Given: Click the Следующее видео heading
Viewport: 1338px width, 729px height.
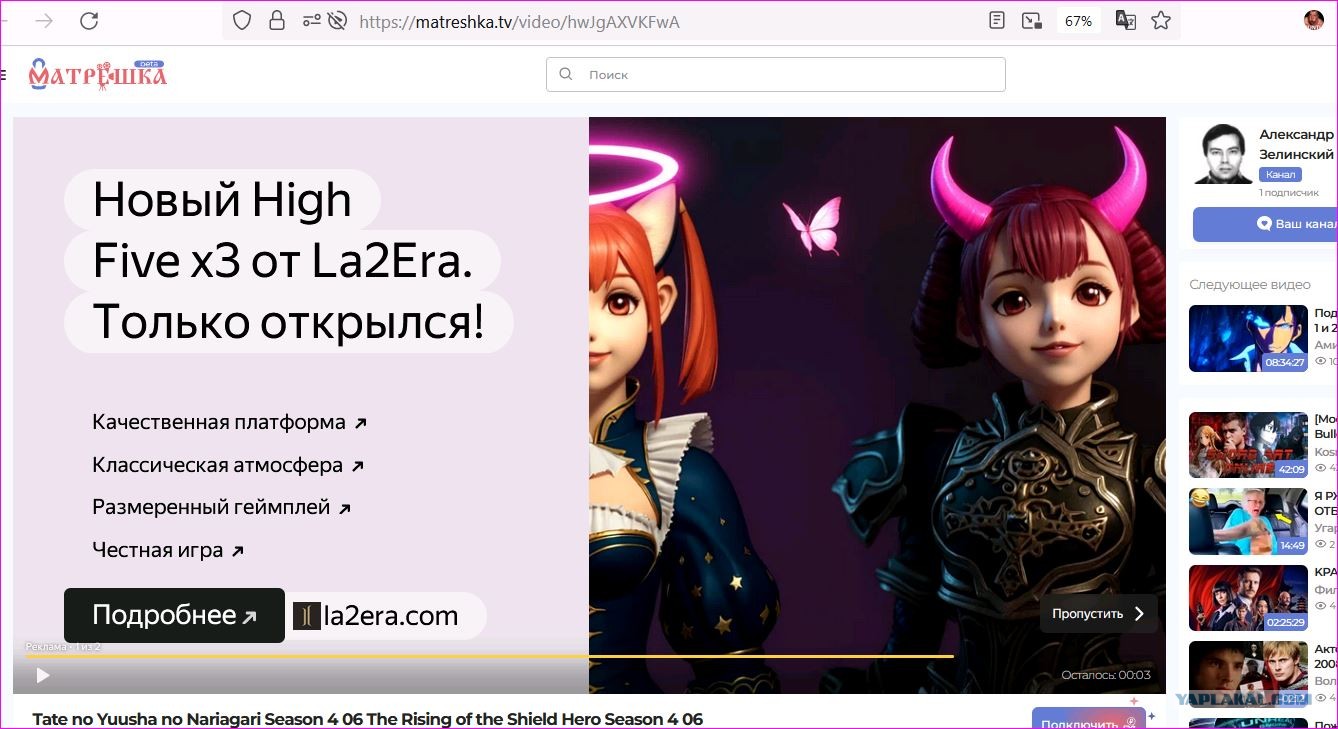Looking at the screenshot, I should (1250, 285).
